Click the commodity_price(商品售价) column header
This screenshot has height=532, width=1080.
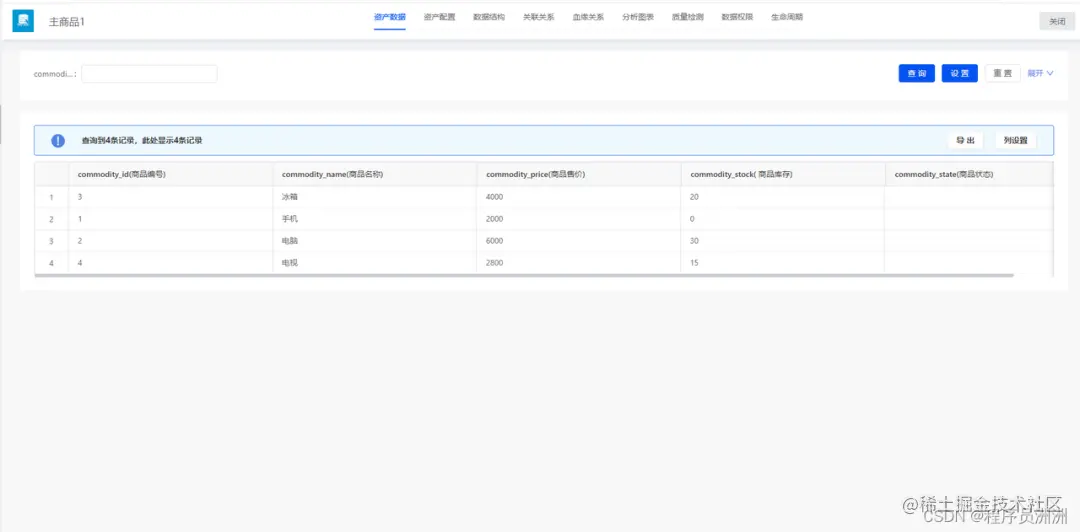(579, 174)
